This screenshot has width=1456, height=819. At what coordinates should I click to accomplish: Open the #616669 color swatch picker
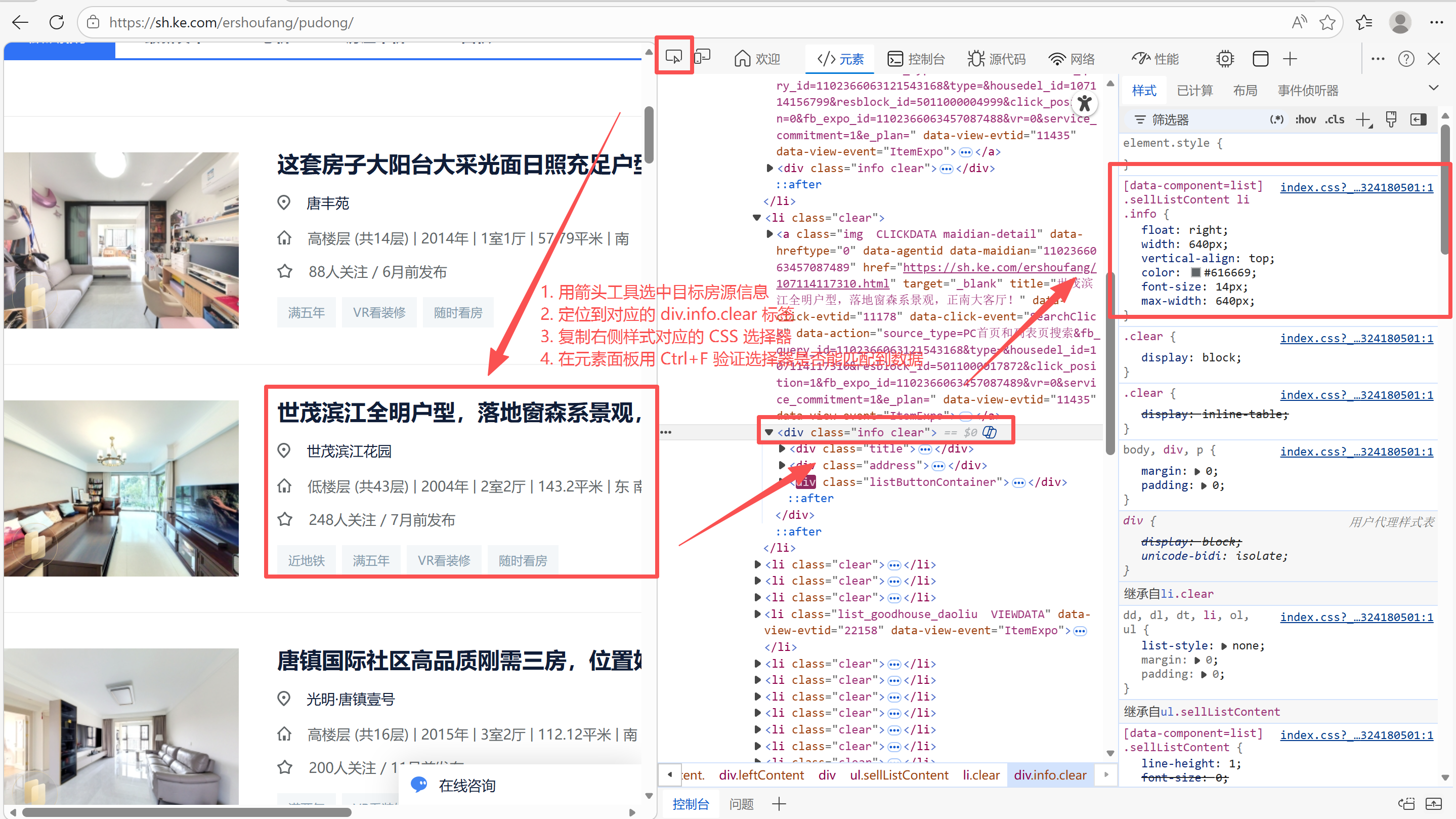pyautogui.click(x=1195, y=272)
